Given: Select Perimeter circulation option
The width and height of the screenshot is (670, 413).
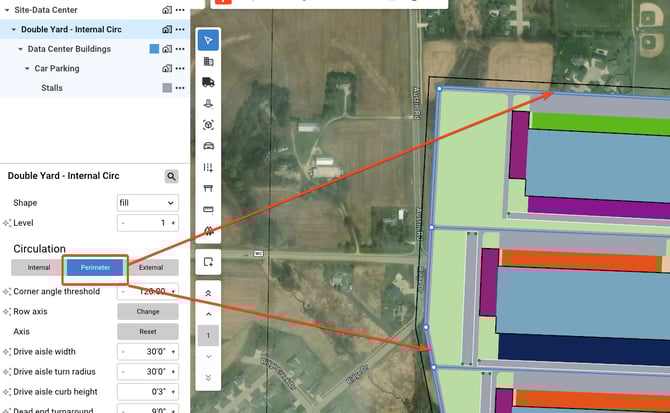Looking at the screenshot, I should (x=95, y=267).
